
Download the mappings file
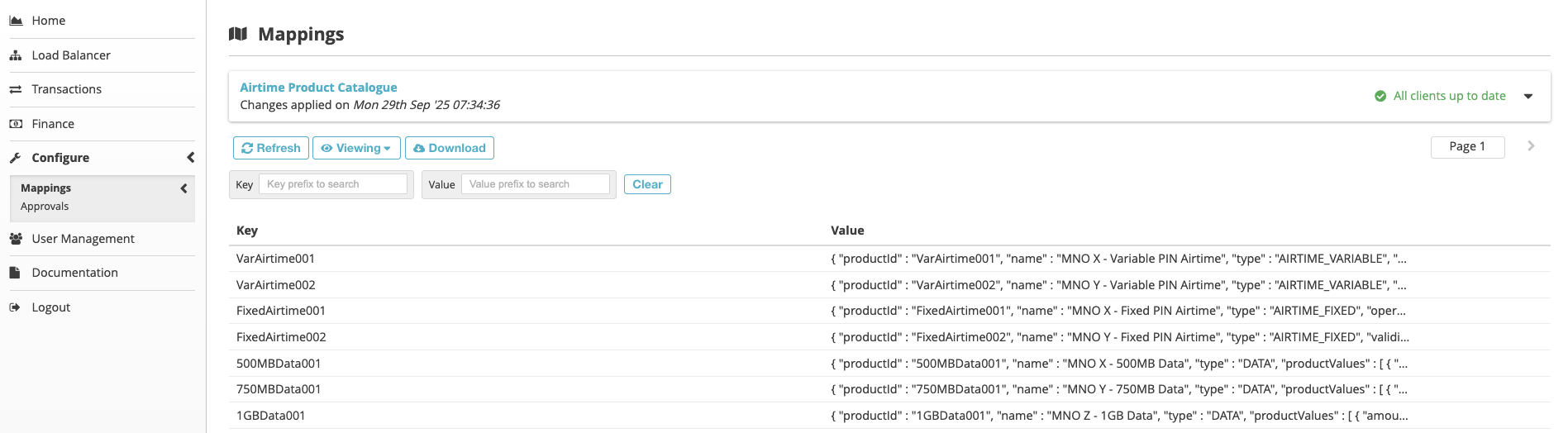coord(449,148)
